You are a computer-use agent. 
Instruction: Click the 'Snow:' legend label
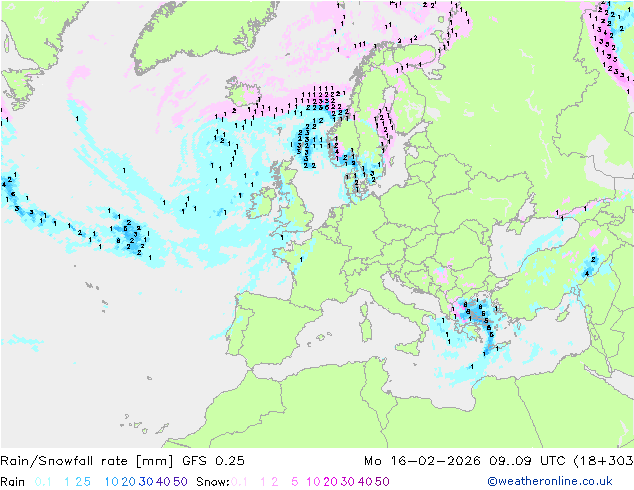(x=213, y=482)
